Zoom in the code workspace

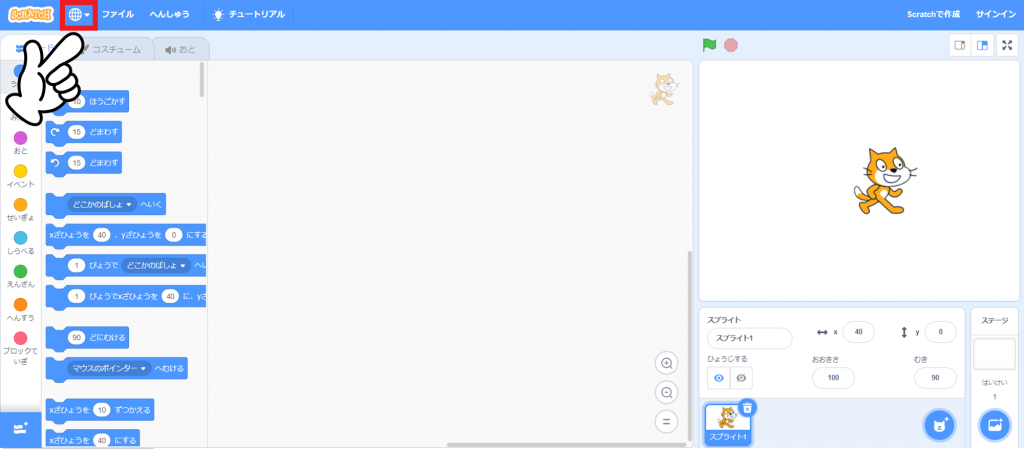point(667,364)
